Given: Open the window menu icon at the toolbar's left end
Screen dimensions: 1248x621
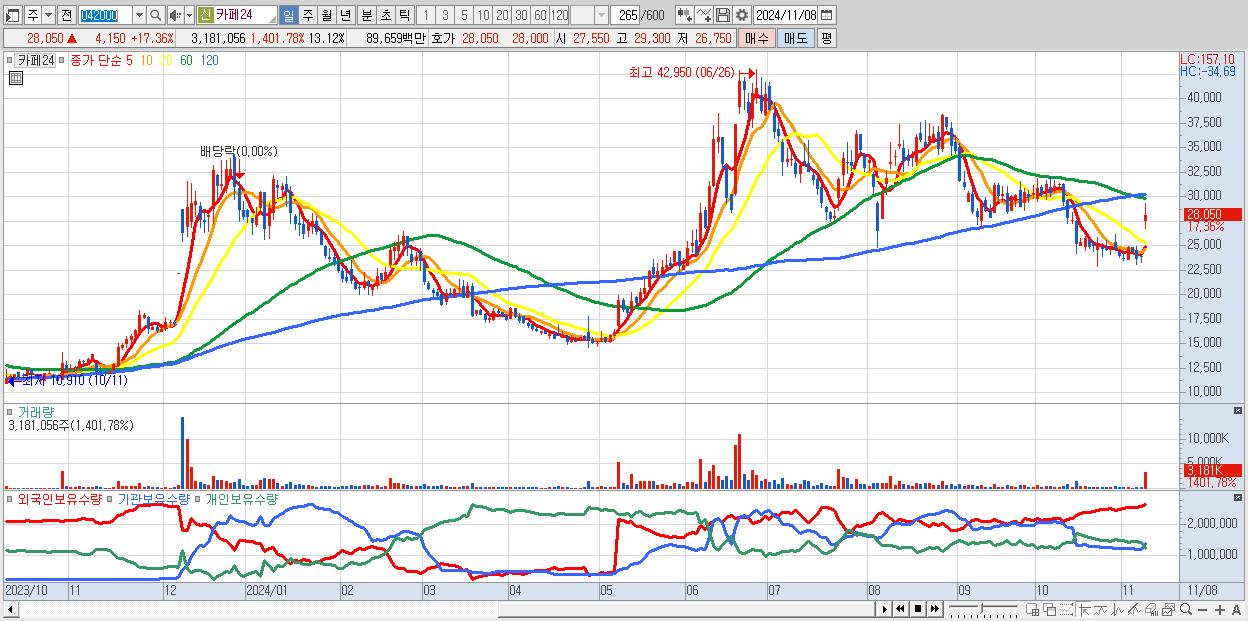Looking at the screenshot, I should pyautogui.click(x=13, y=15).
